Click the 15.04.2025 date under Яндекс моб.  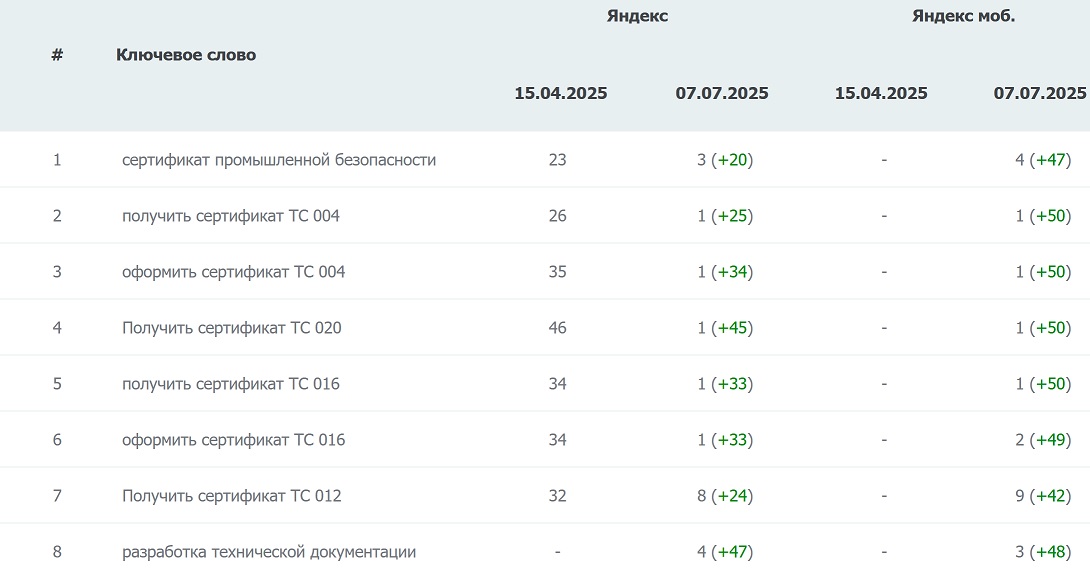point(881,93)
